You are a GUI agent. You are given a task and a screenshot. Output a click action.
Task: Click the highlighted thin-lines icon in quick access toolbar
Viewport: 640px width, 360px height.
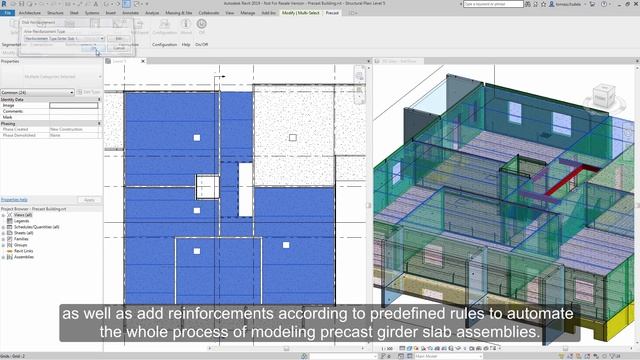point(127,4)
